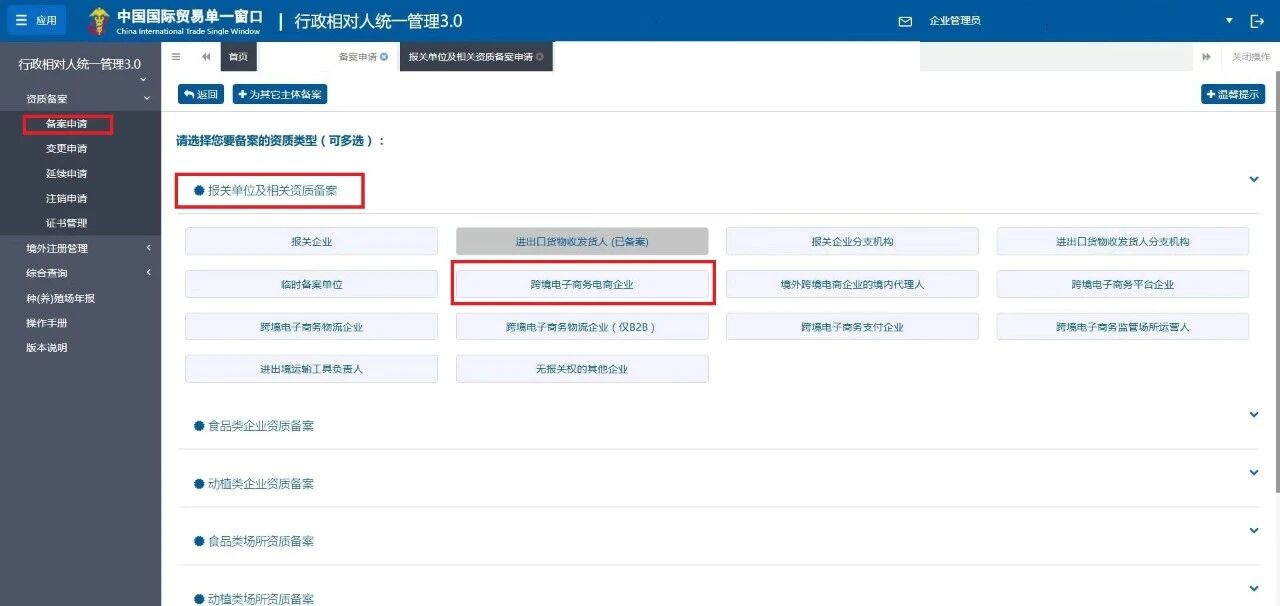Collapse the 报关单位及相关资质备案 section chevron

pyautogui.click(x=1253, y=179)
